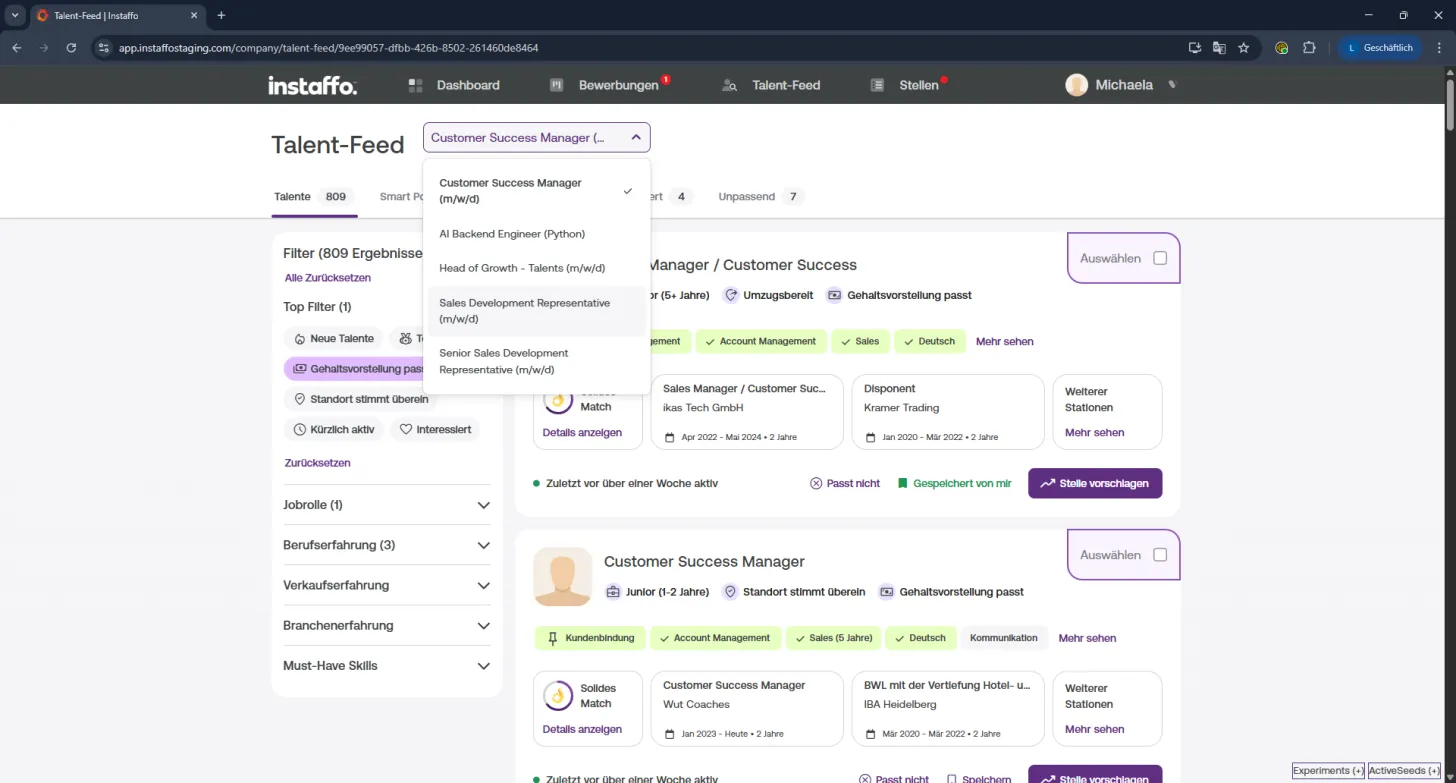Open the Chrome extensions puzzle icon
The width and height of the screenshot is (1456, 783).
(x=1309, y=47)
